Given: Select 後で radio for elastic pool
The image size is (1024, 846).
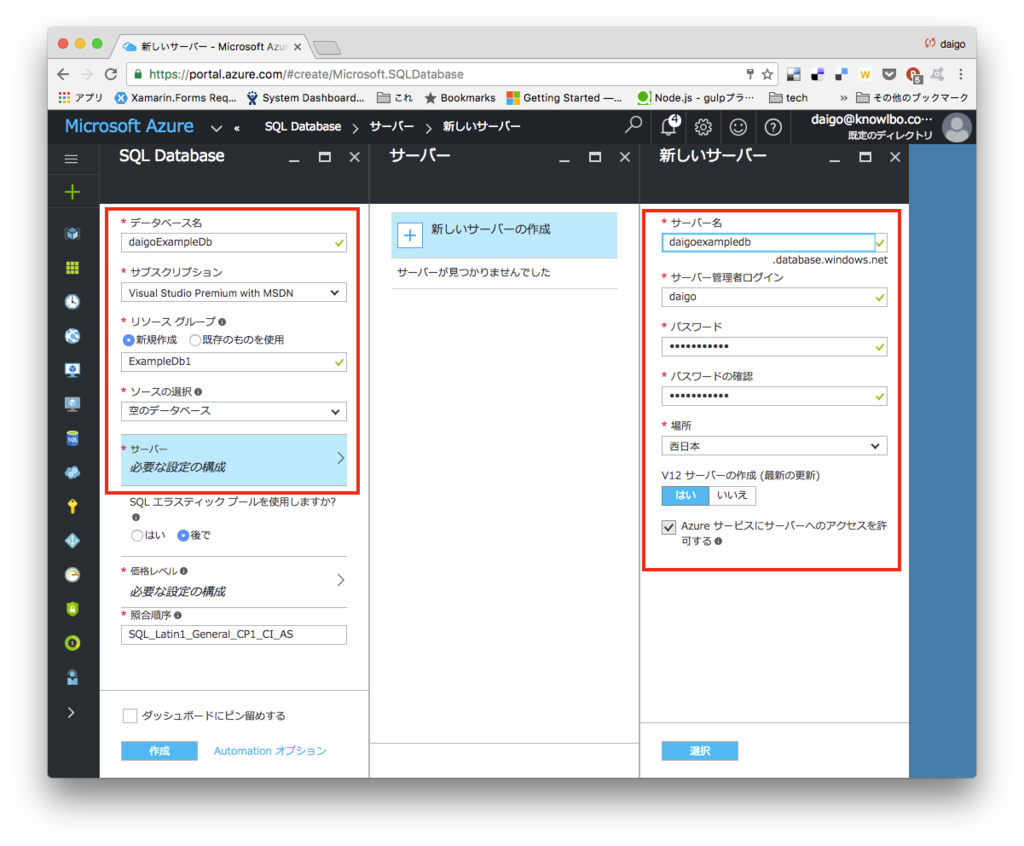Looking at the screenshot, I should [184, 535].
